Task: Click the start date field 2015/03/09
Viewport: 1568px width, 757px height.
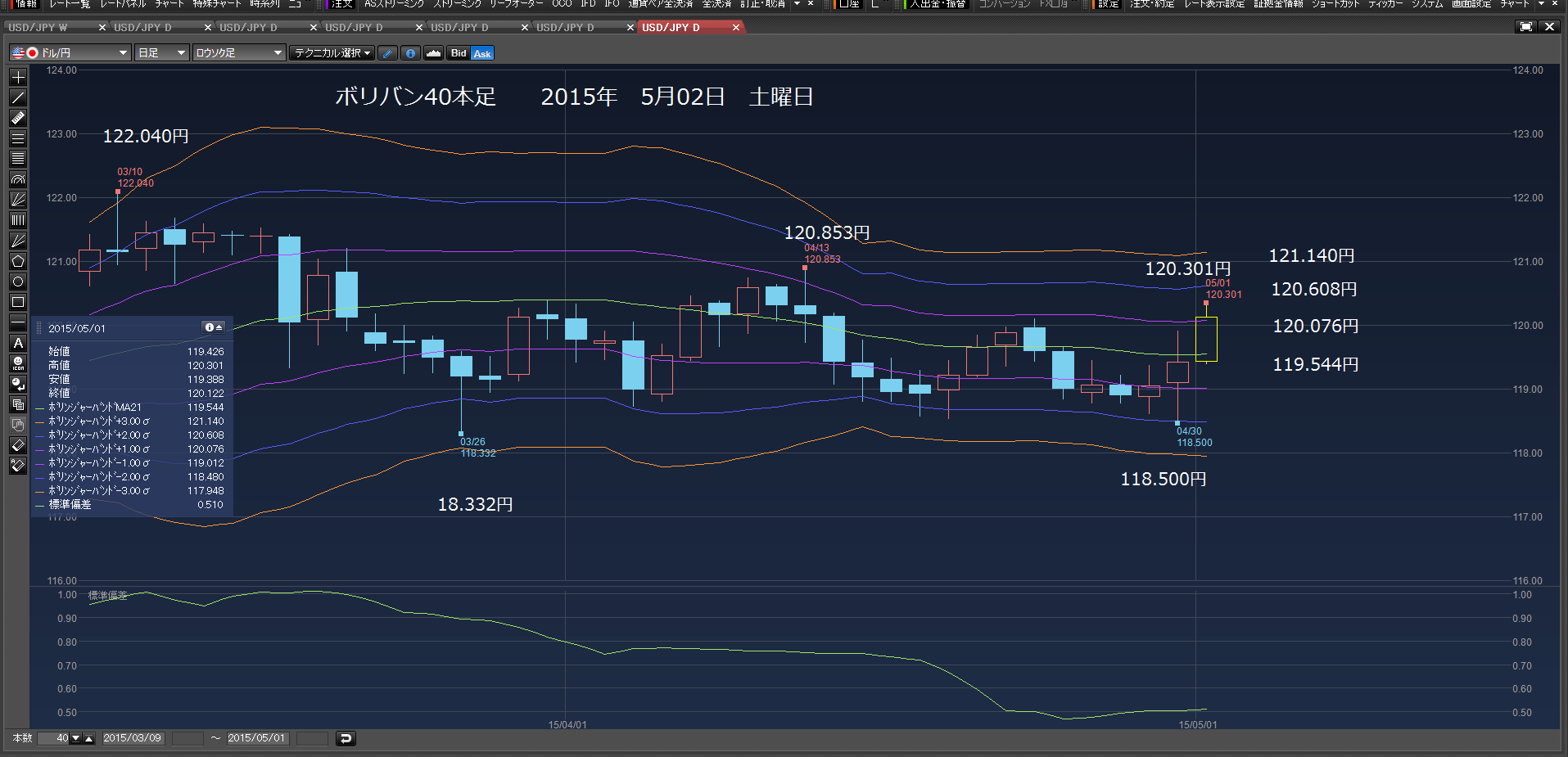Action: [133, 738]
